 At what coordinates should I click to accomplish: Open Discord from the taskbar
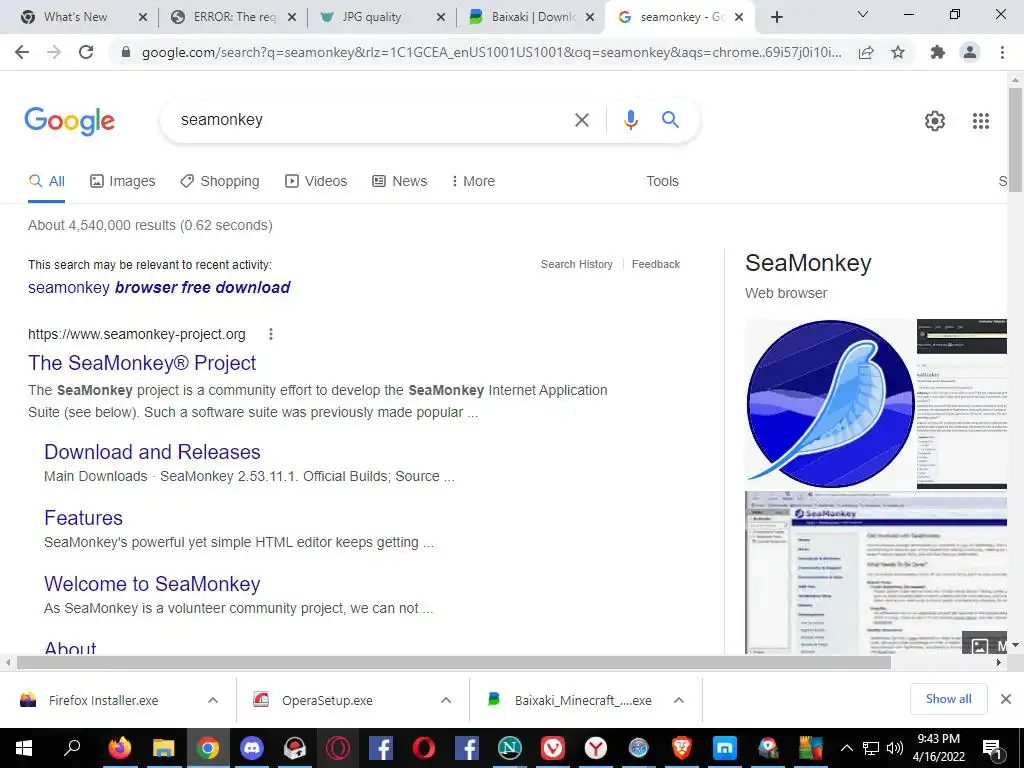(x=251, y=747)
